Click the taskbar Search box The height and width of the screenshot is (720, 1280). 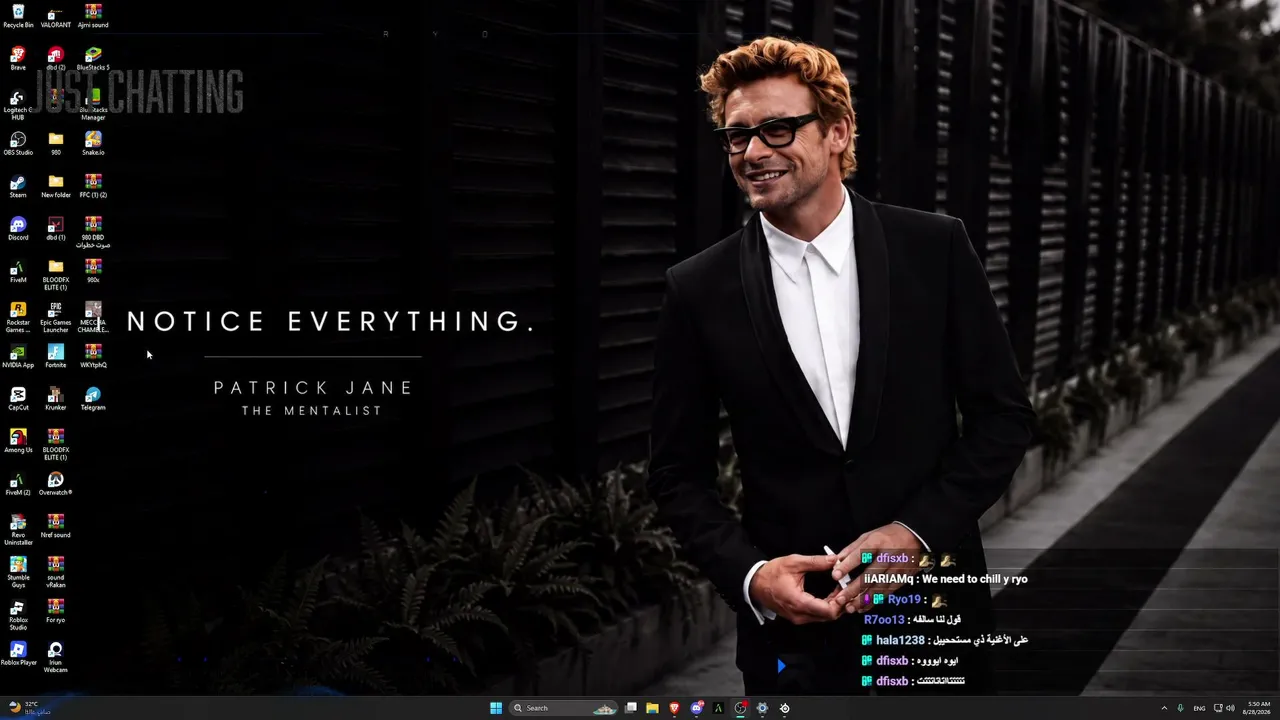pos(565,708)
